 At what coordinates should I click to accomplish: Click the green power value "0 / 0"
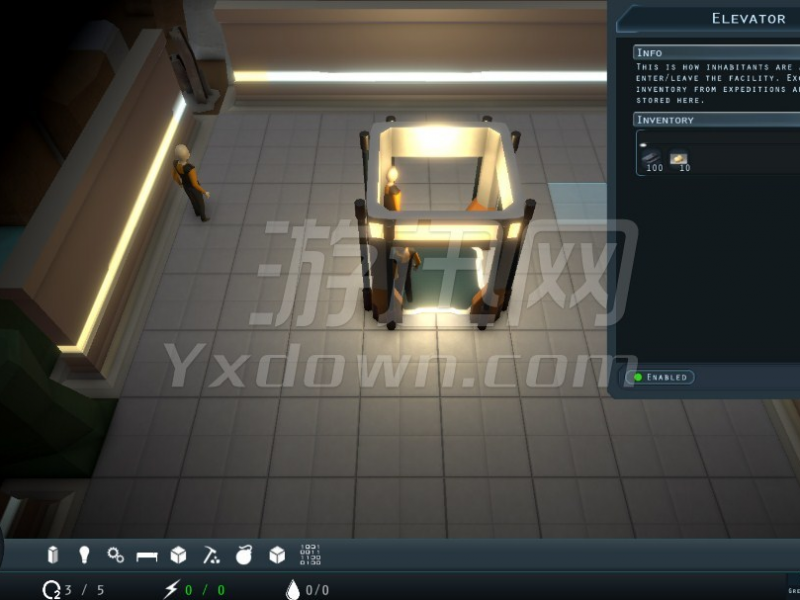(x=205, y=590)
